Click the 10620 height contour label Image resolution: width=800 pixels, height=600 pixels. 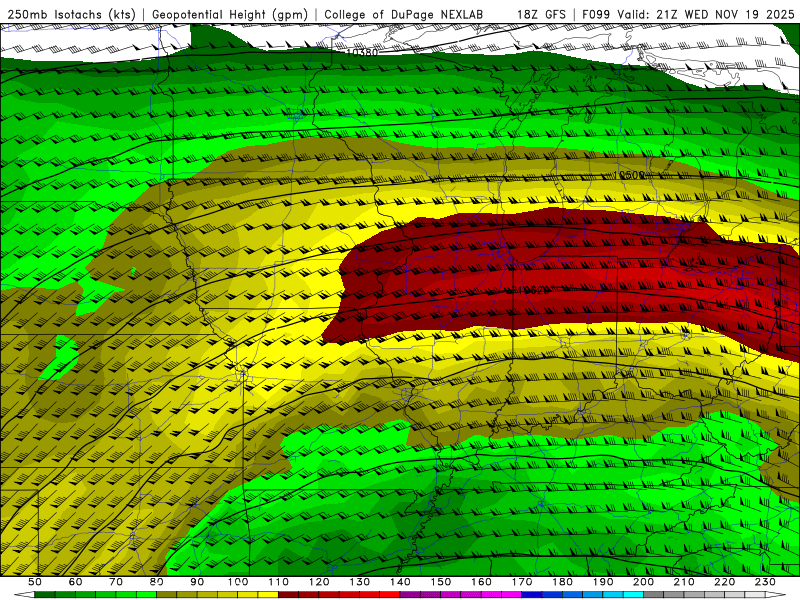click(x=533, y=290)
